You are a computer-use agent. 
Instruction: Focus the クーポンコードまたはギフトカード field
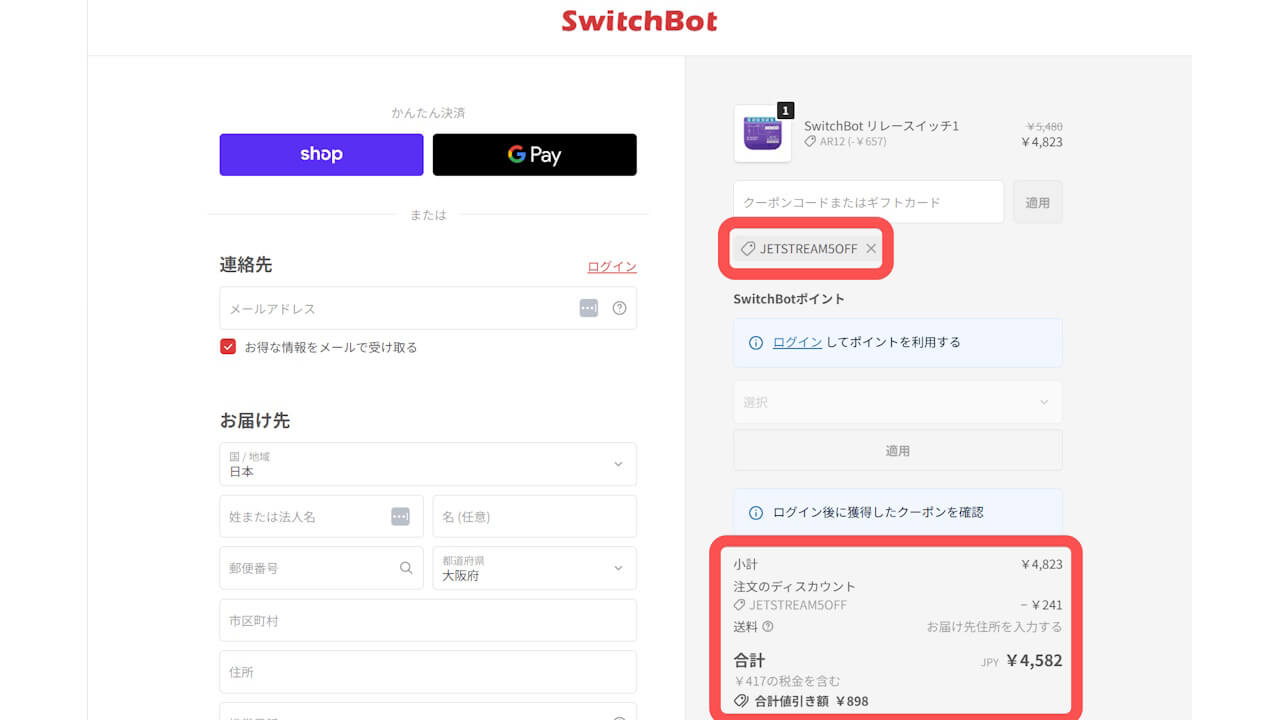pos(868,202)
